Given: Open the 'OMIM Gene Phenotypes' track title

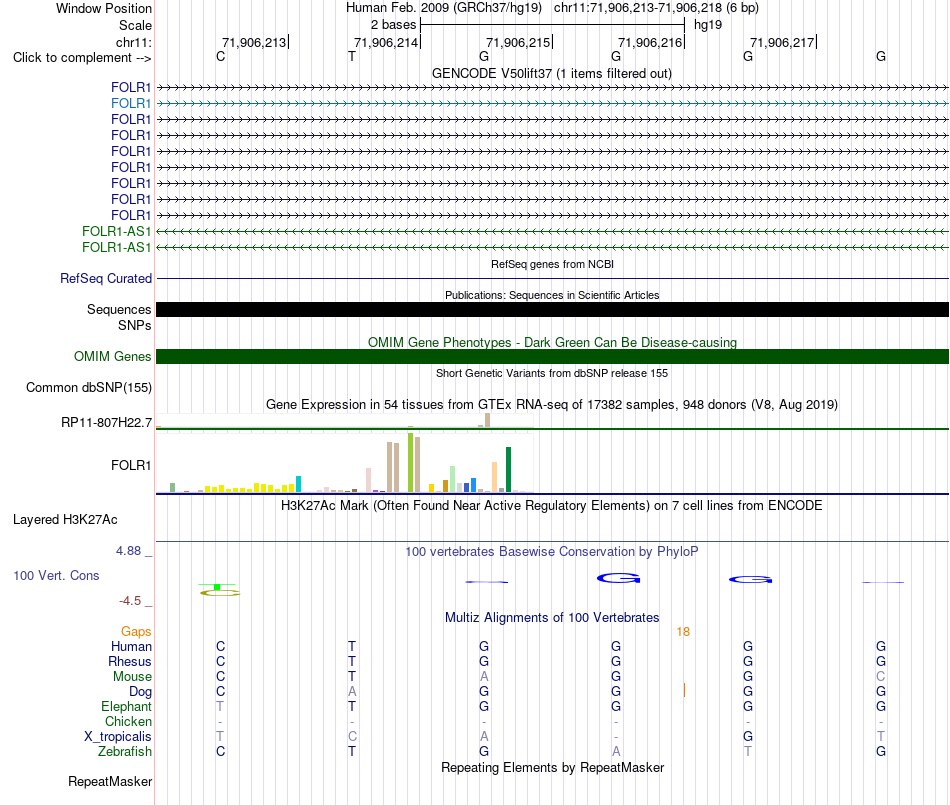Looking at the screenshot, I should coord(552,342).
